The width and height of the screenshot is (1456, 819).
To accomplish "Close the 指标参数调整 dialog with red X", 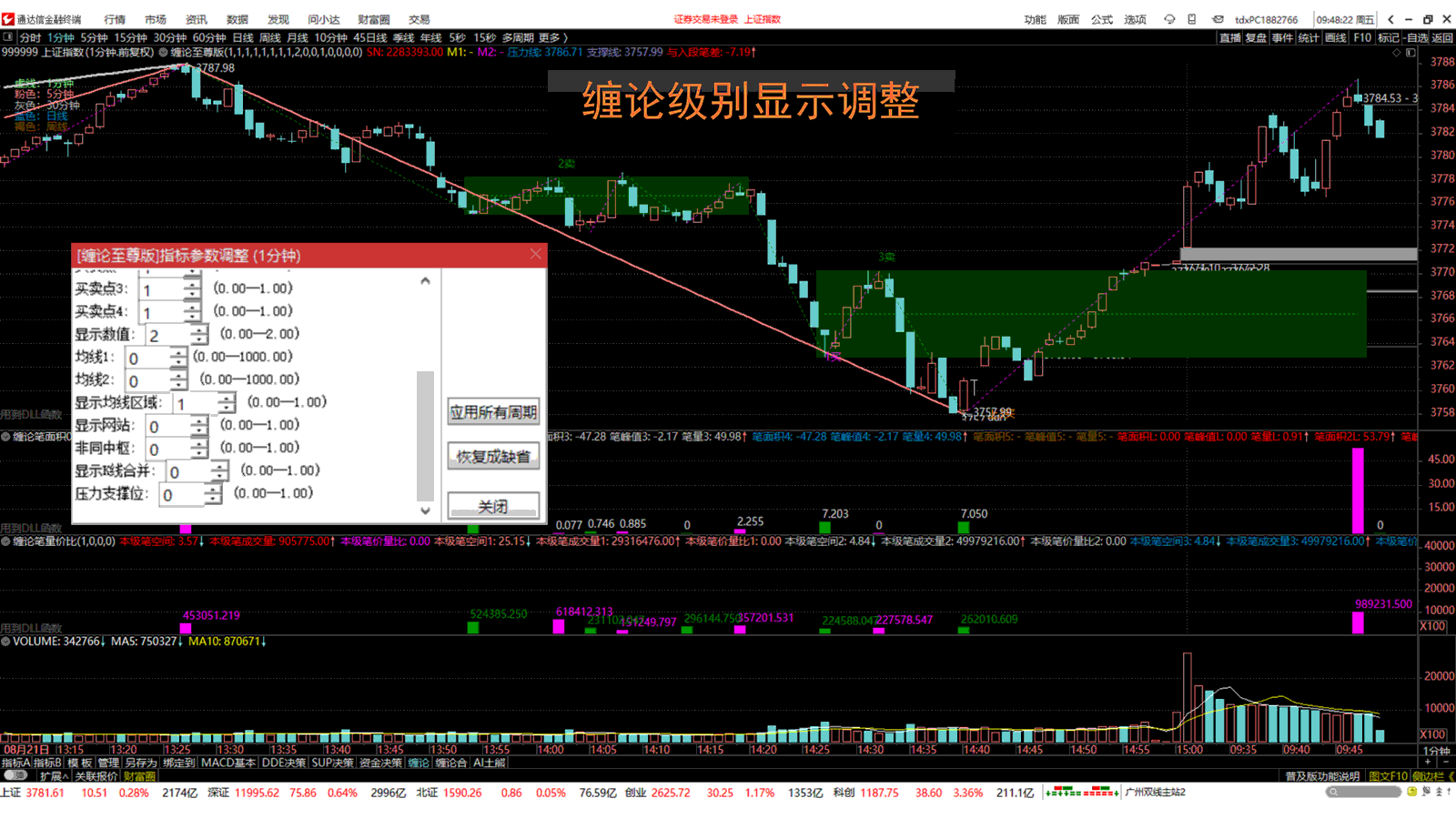I will [x=535, y=255].
